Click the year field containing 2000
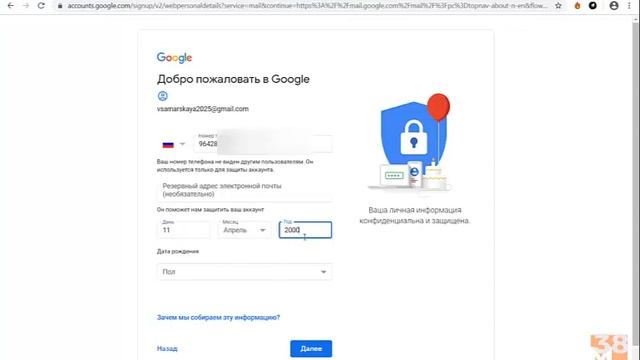The image size is (640, 360). tap(305, 230)
